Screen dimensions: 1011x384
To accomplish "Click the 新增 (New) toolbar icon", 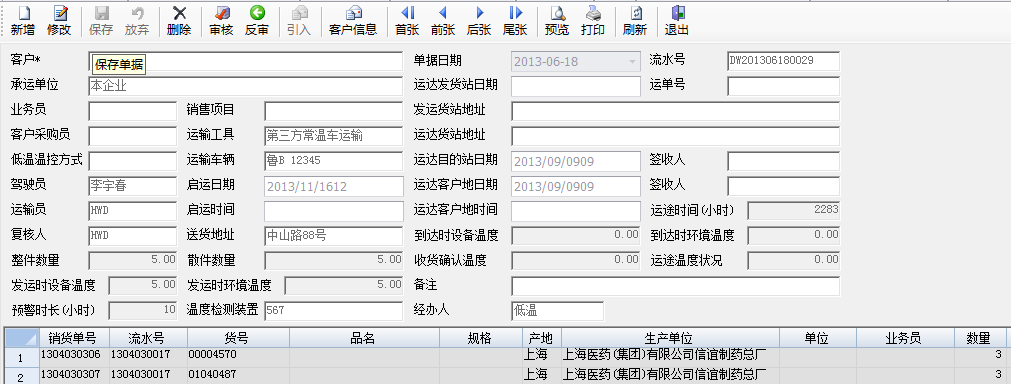I will (x=23, y=21).
